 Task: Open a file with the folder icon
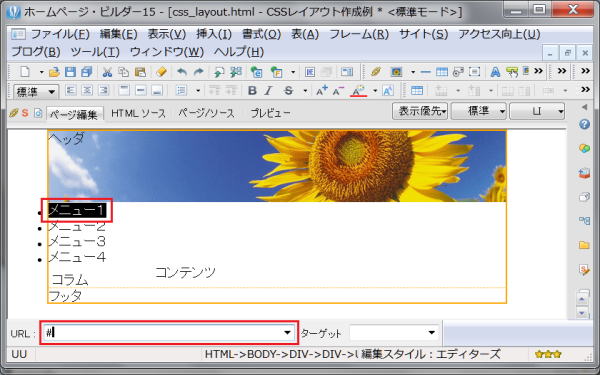[x=54, y=72]
